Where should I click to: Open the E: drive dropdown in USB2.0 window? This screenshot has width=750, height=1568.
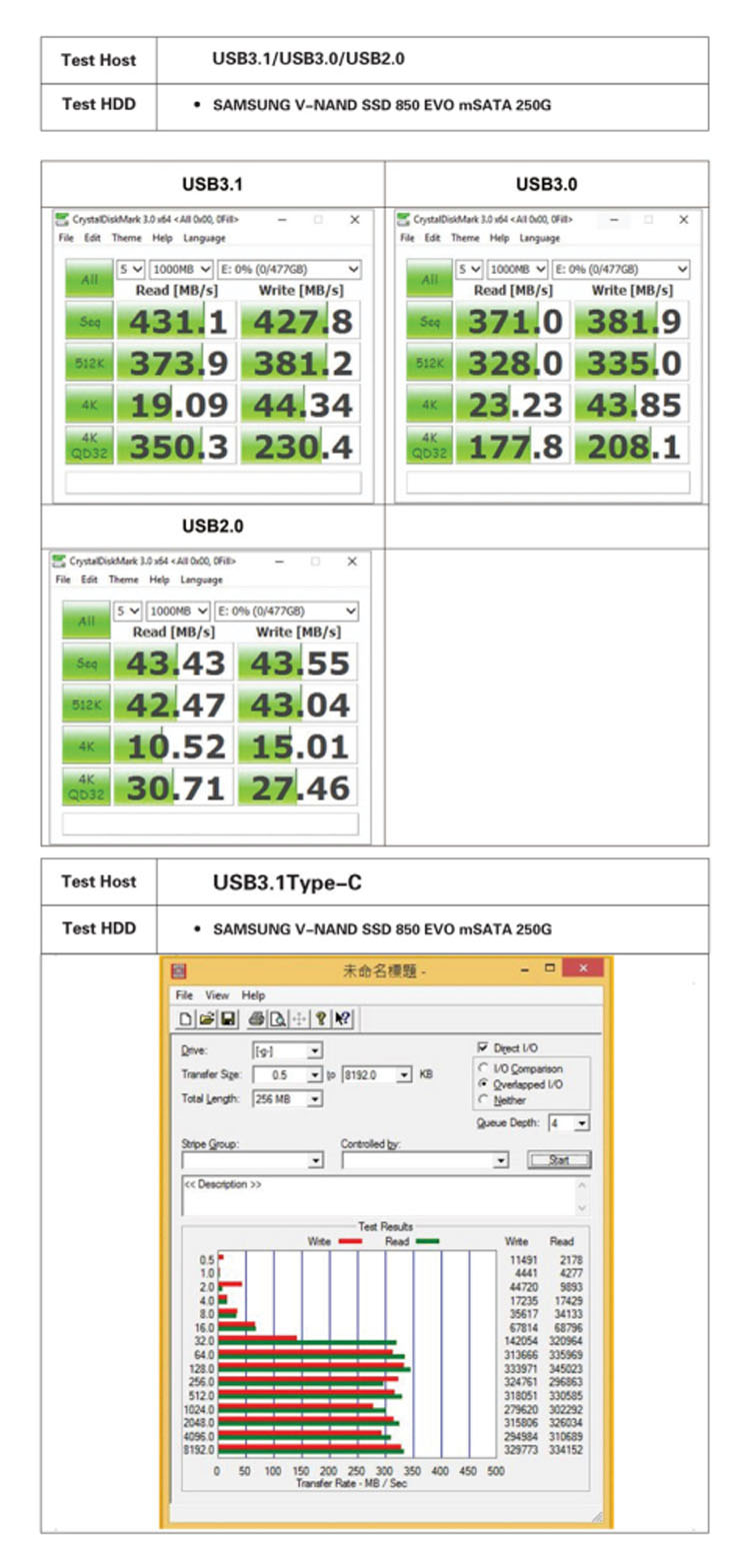(x=286, y=611)
